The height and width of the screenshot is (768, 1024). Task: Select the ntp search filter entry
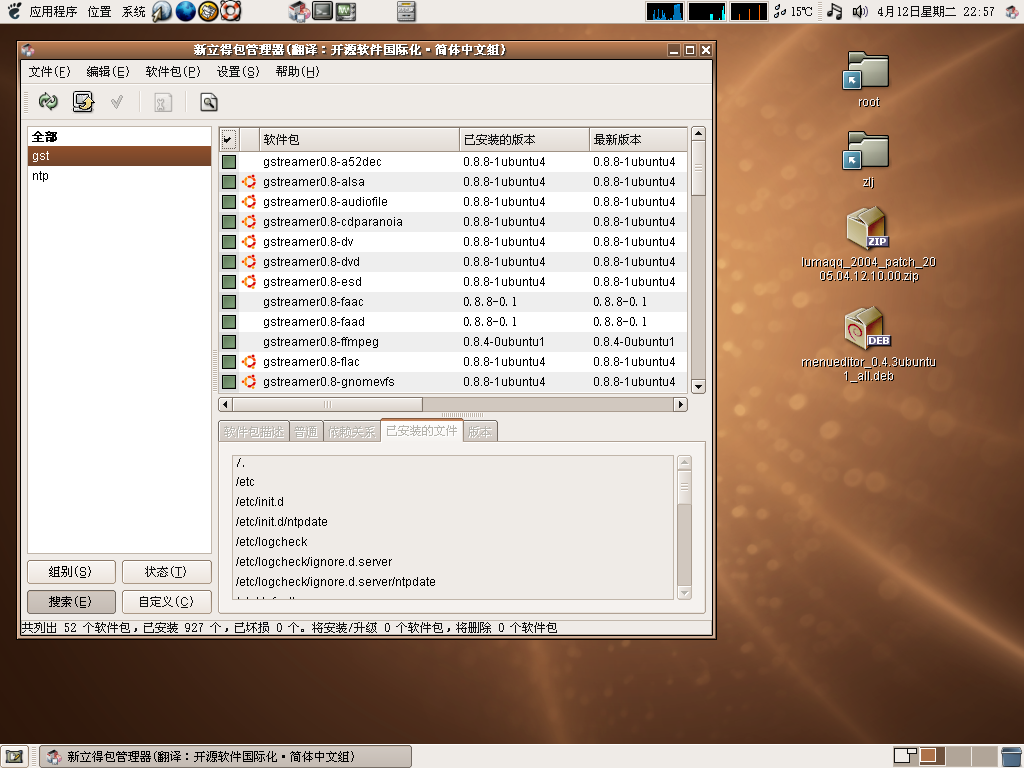point(119,176)
